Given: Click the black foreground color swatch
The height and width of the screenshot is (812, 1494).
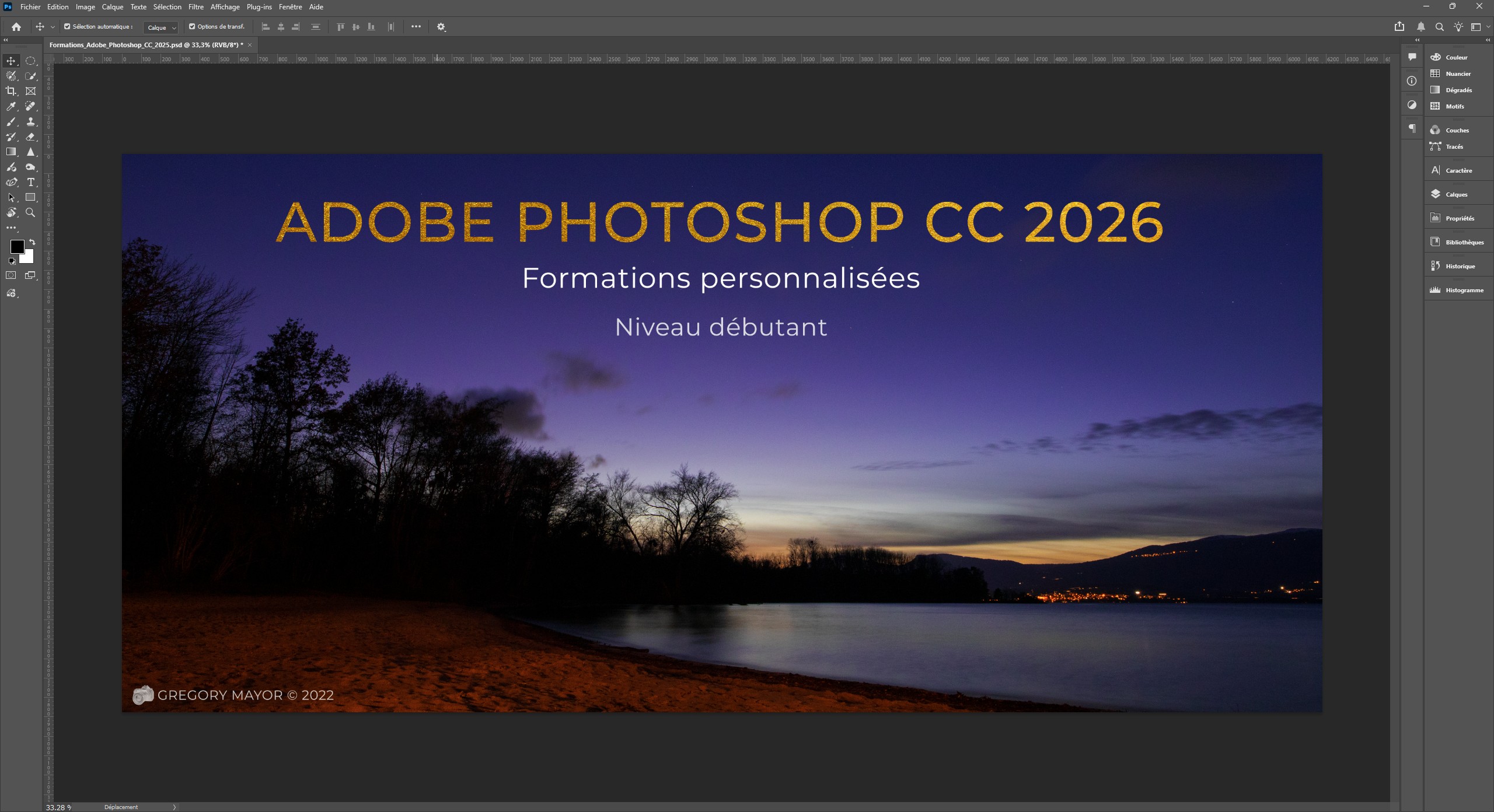Looking at the screenshot, I should (17, 246).
